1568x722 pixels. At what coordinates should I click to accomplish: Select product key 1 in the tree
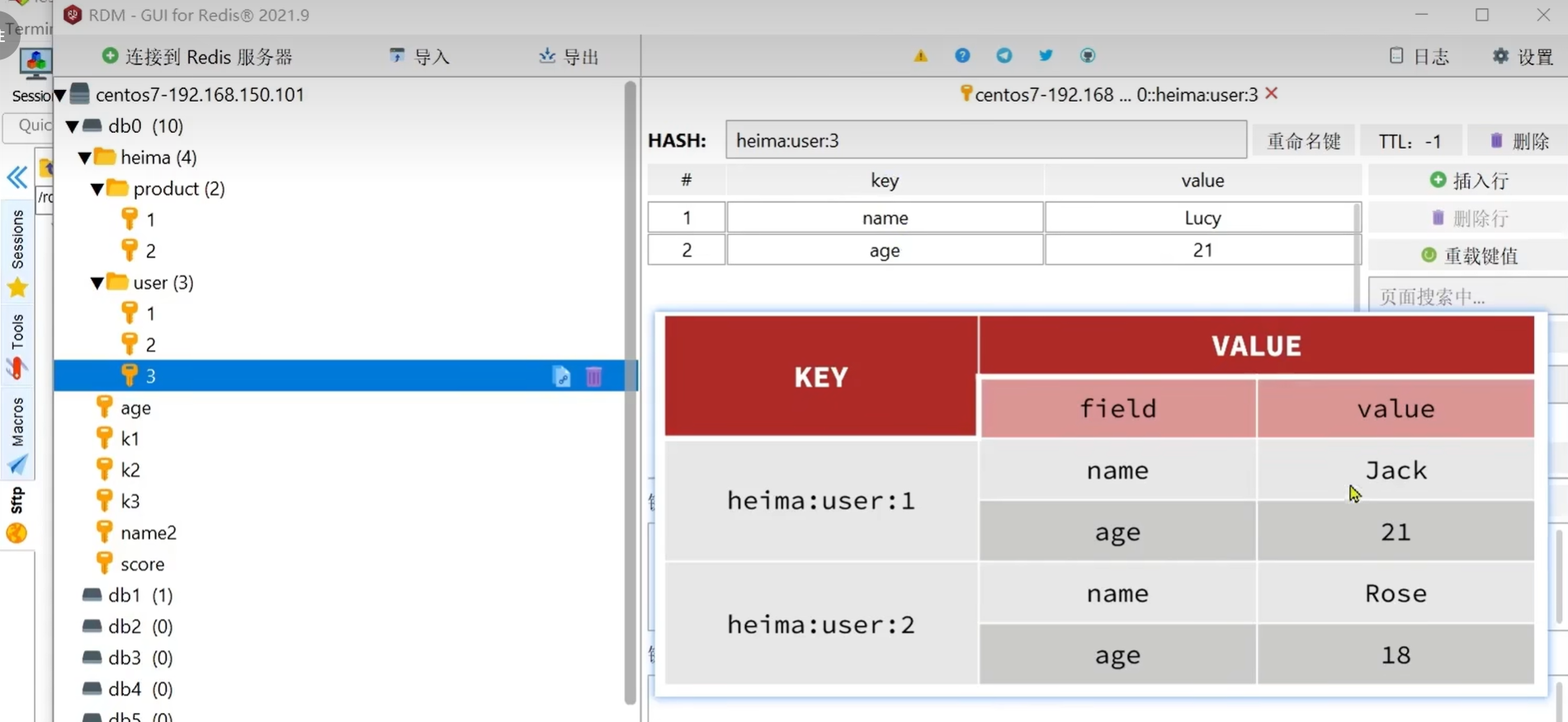pyautogui.click(x=150, y=219)
